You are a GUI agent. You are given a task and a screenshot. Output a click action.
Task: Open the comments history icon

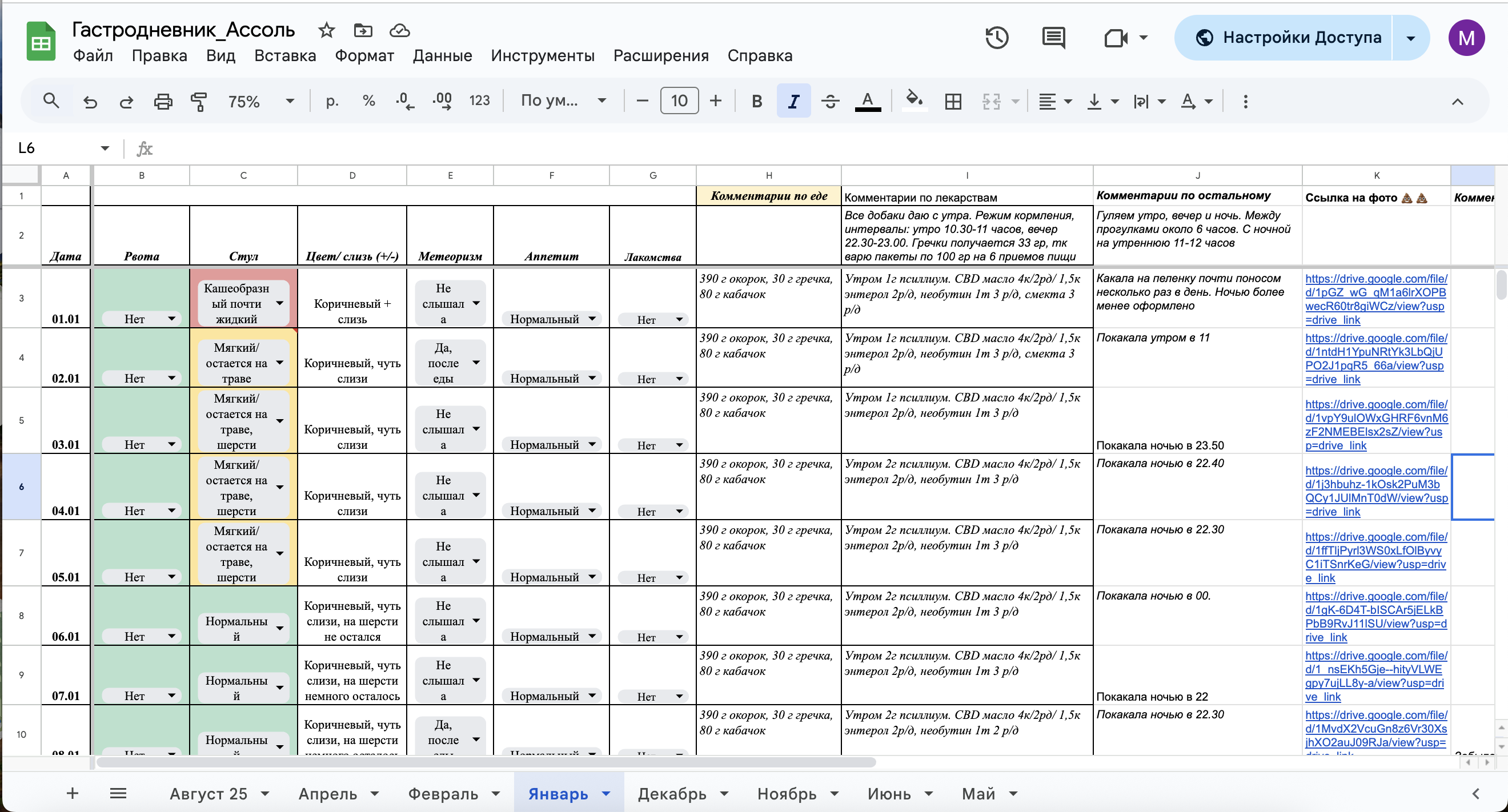pos(1053,38)
